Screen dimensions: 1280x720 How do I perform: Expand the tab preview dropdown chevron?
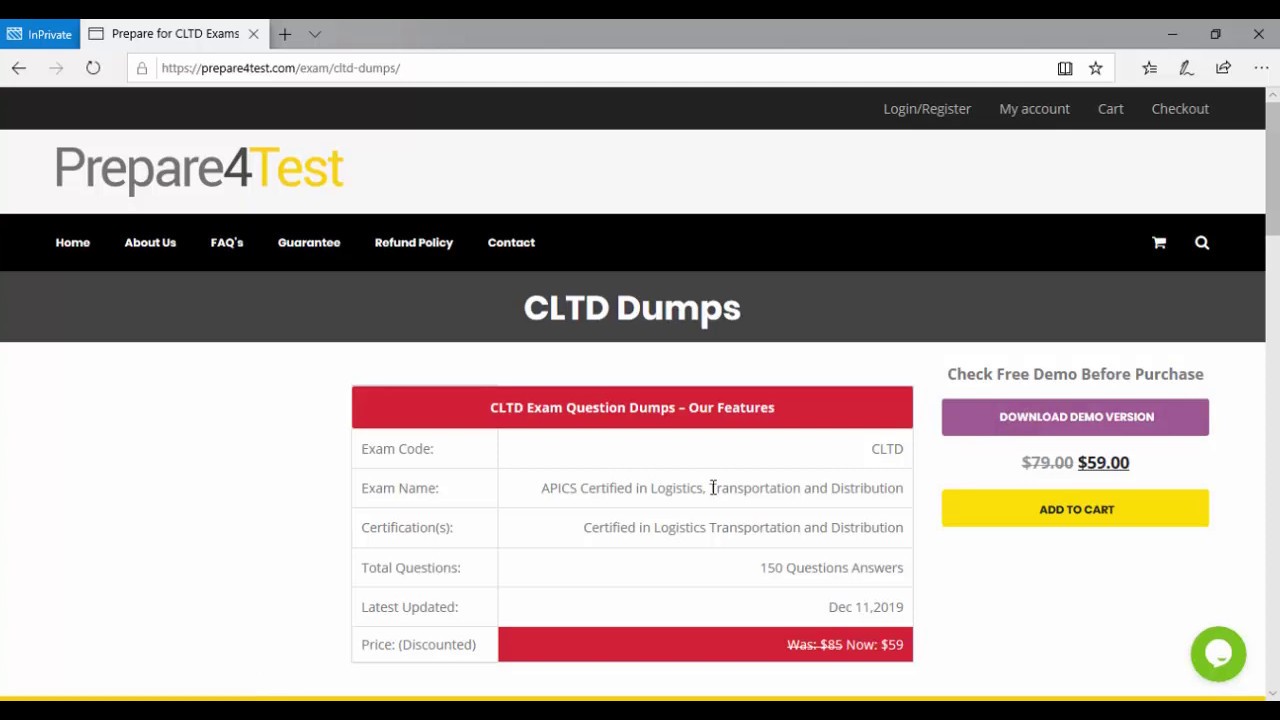click(315, 34)
